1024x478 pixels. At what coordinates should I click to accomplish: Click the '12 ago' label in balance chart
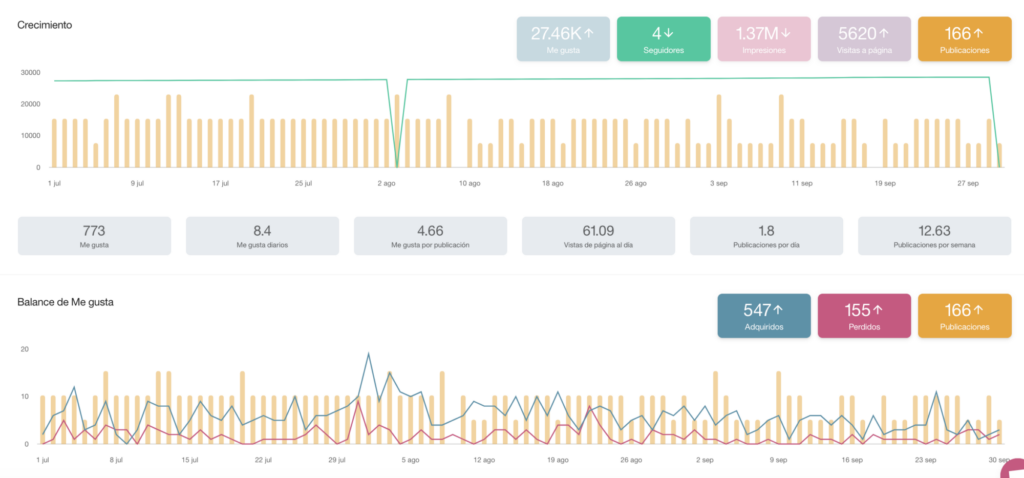click(484, 460)
